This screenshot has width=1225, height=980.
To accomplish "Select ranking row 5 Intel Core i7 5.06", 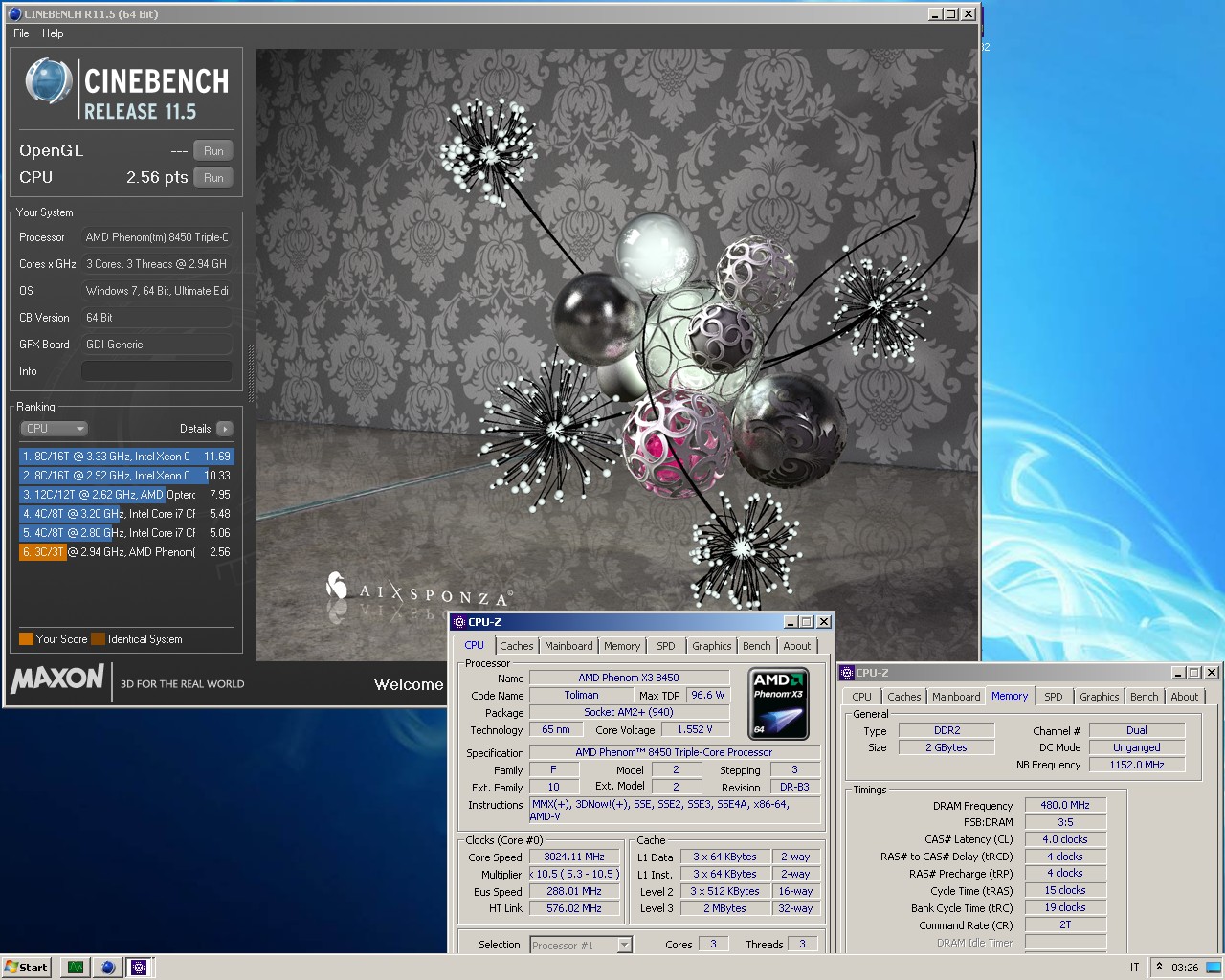I will [126, 533].
